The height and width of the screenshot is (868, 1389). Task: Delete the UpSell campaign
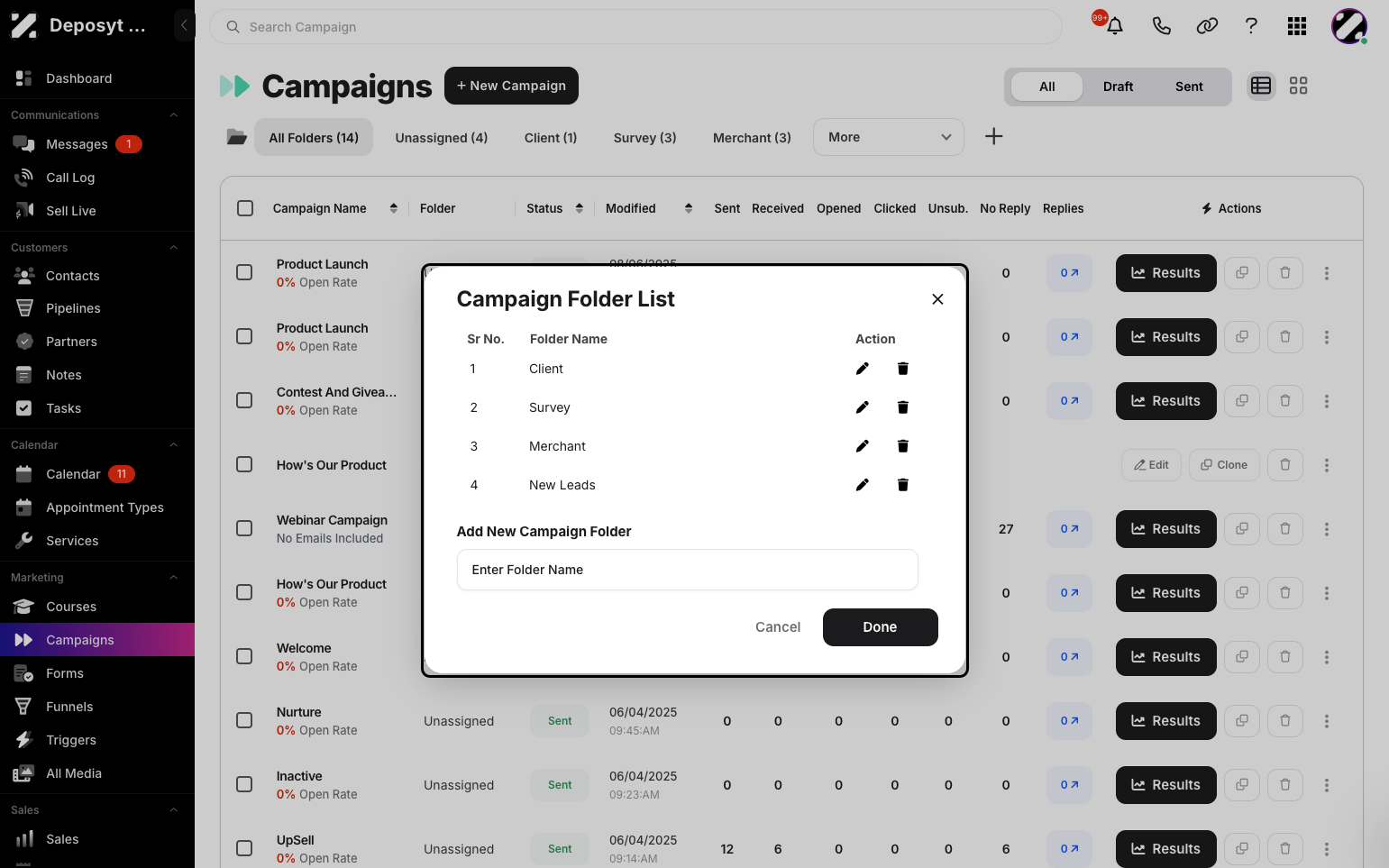click(1285, 848)
